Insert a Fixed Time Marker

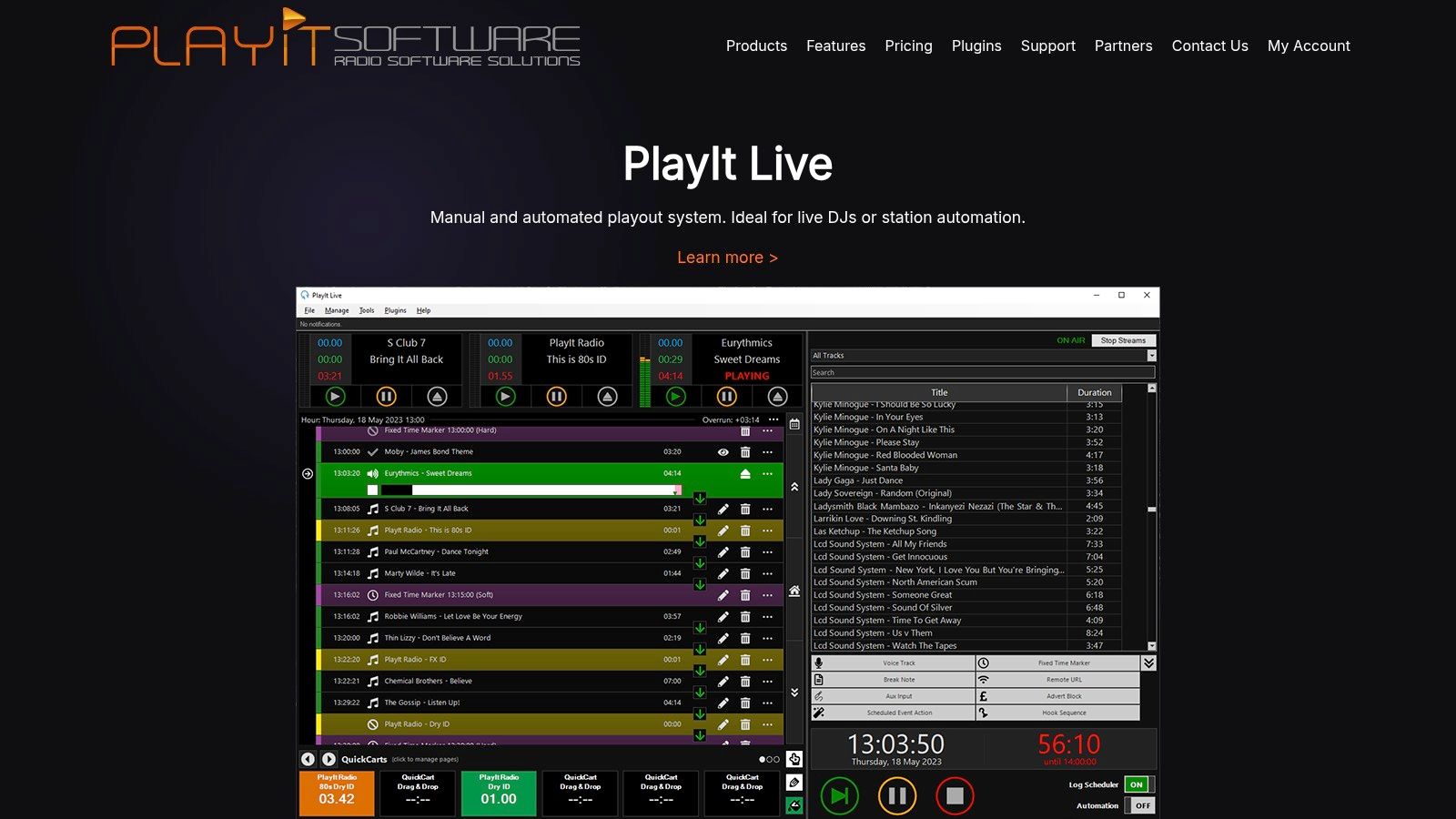[1058, 663]
